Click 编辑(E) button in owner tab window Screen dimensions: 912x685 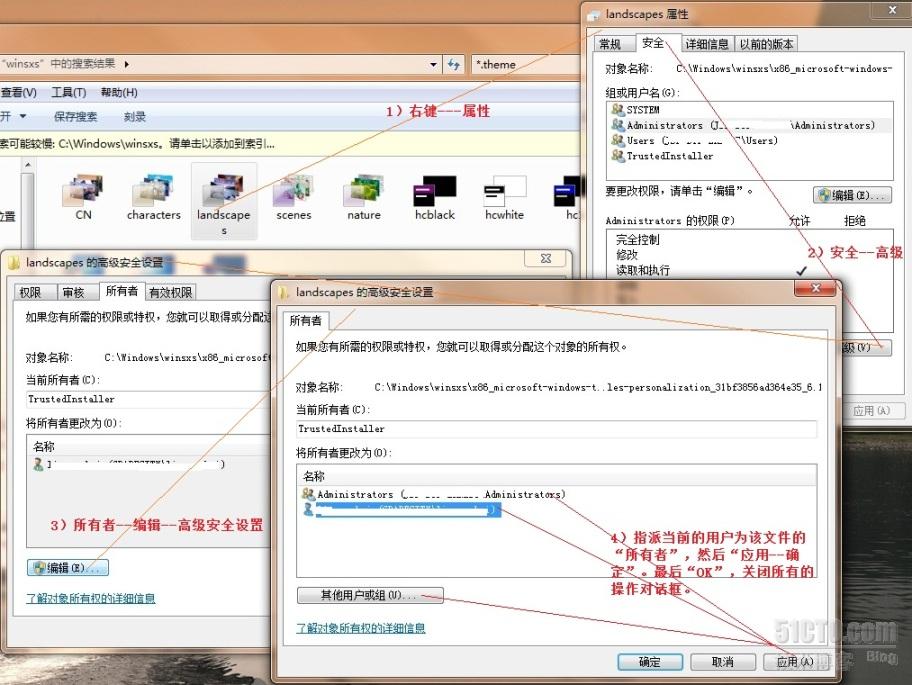(x=67, y=568)
